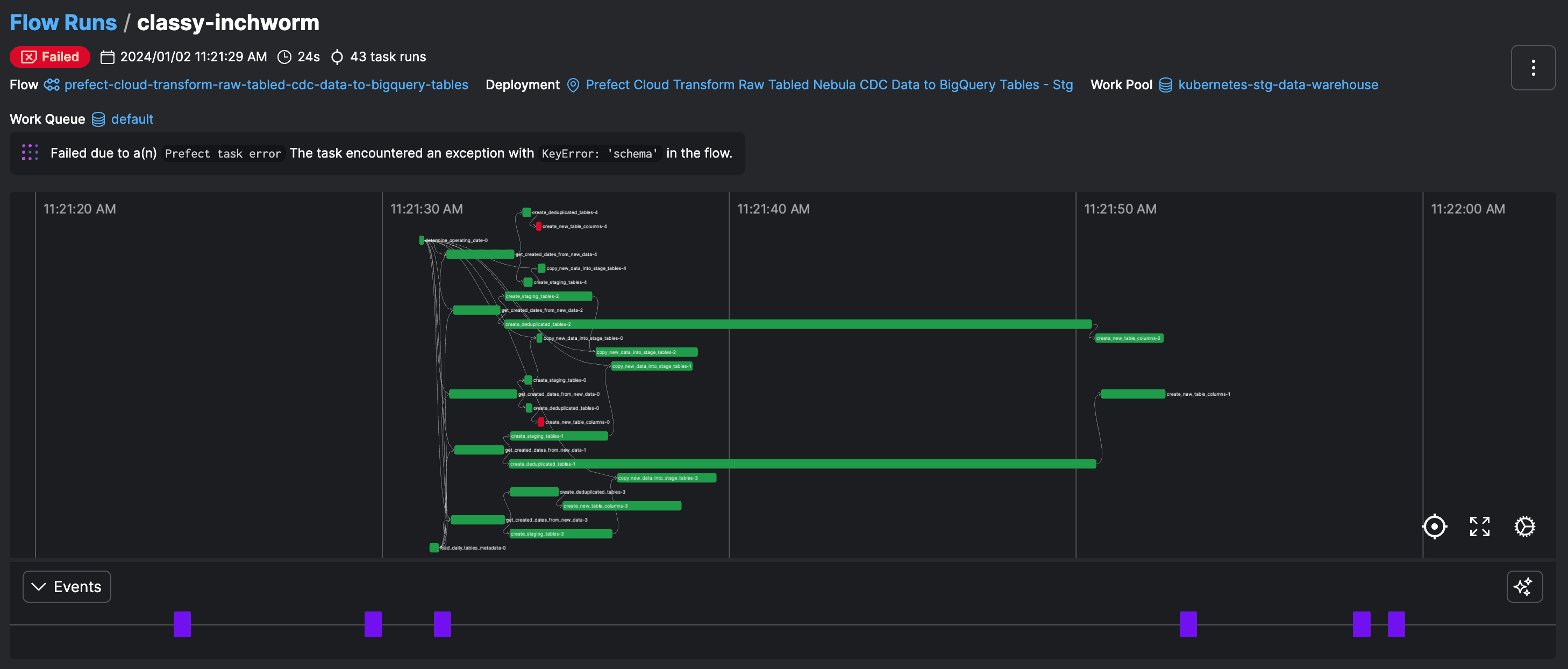
Task: Open the three-dot flow run options menu
Action: 1532,68
